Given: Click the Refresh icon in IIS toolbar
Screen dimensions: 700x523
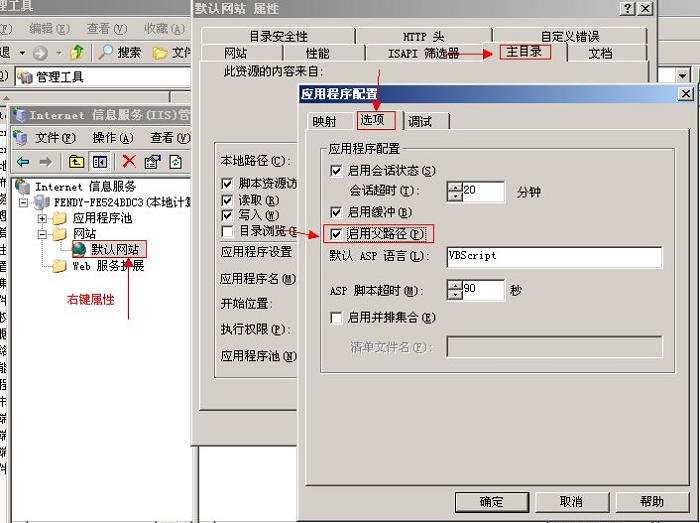Looking at the screenshot, I should coord(175,162).
